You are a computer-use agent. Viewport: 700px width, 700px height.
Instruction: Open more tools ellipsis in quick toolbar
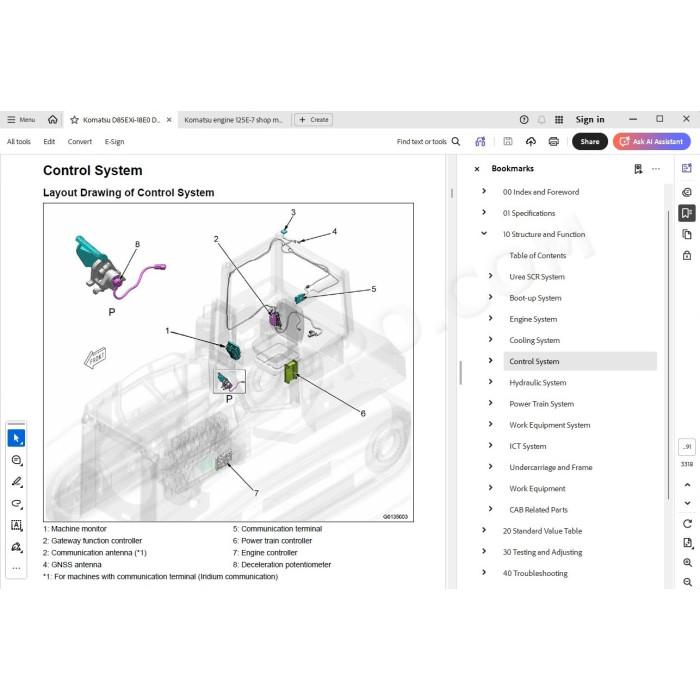[17, 568]
